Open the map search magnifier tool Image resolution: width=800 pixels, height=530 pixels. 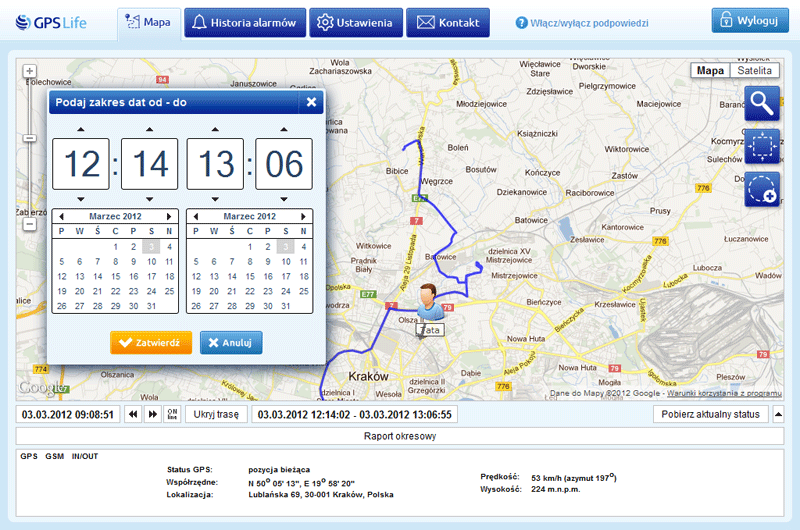pyautogui.click(x=762, y=104)
